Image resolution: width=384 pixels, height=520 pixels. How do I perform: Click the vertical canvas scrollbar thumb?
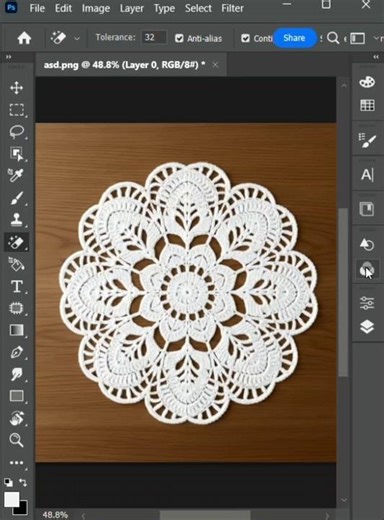[343, 292]
